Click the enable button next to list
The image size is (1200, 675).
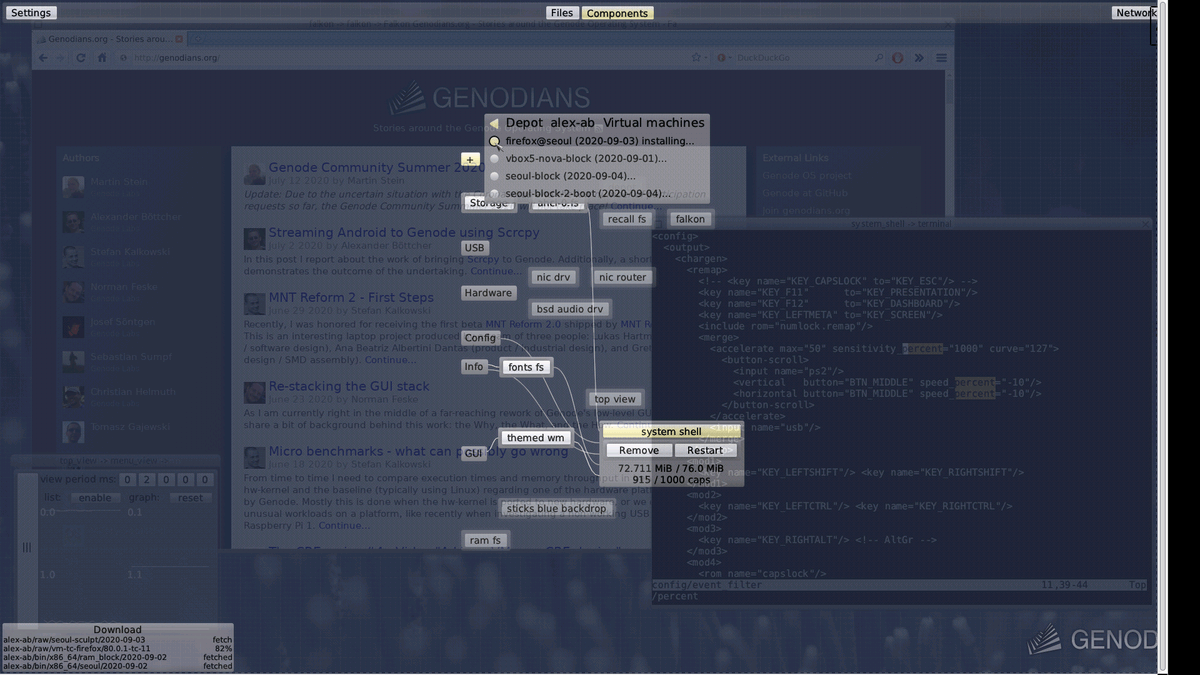coord(95,497)
